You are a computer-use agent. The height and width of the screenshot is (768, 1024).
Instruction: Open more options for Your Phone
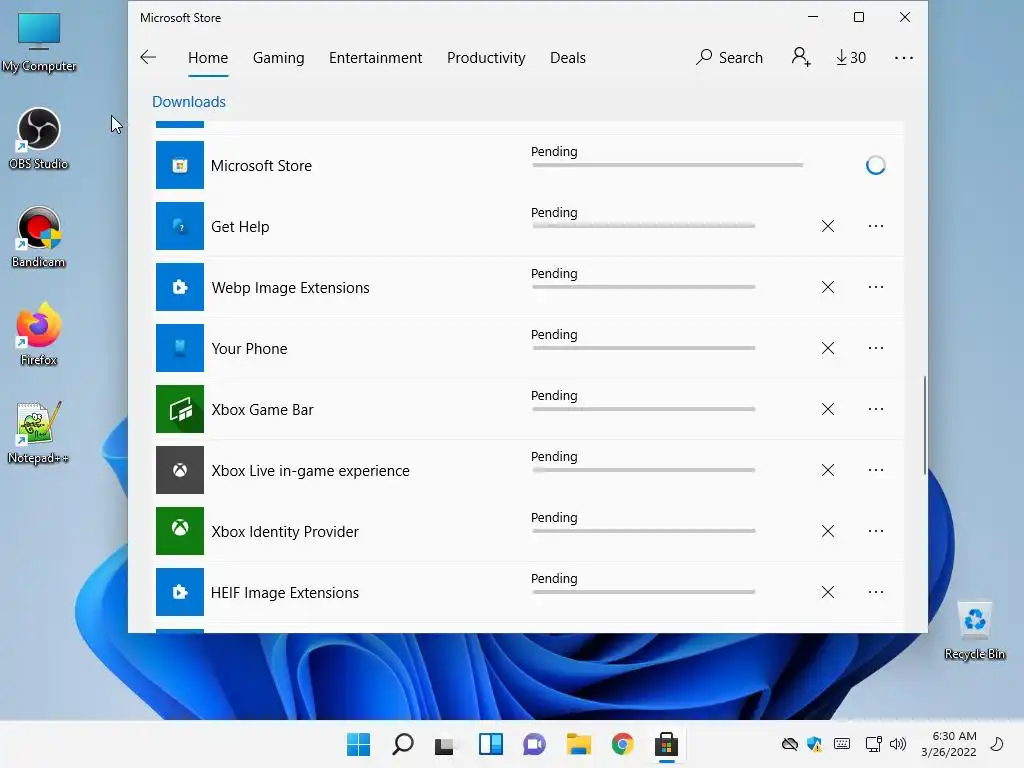click(x=876, y=348)
